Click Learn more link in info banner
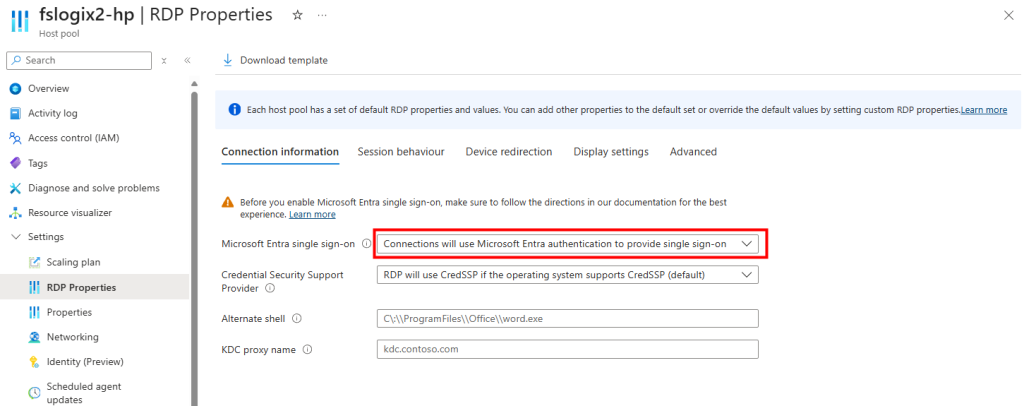The height and width of the screenshot is (406, 1024). [983, 110]
